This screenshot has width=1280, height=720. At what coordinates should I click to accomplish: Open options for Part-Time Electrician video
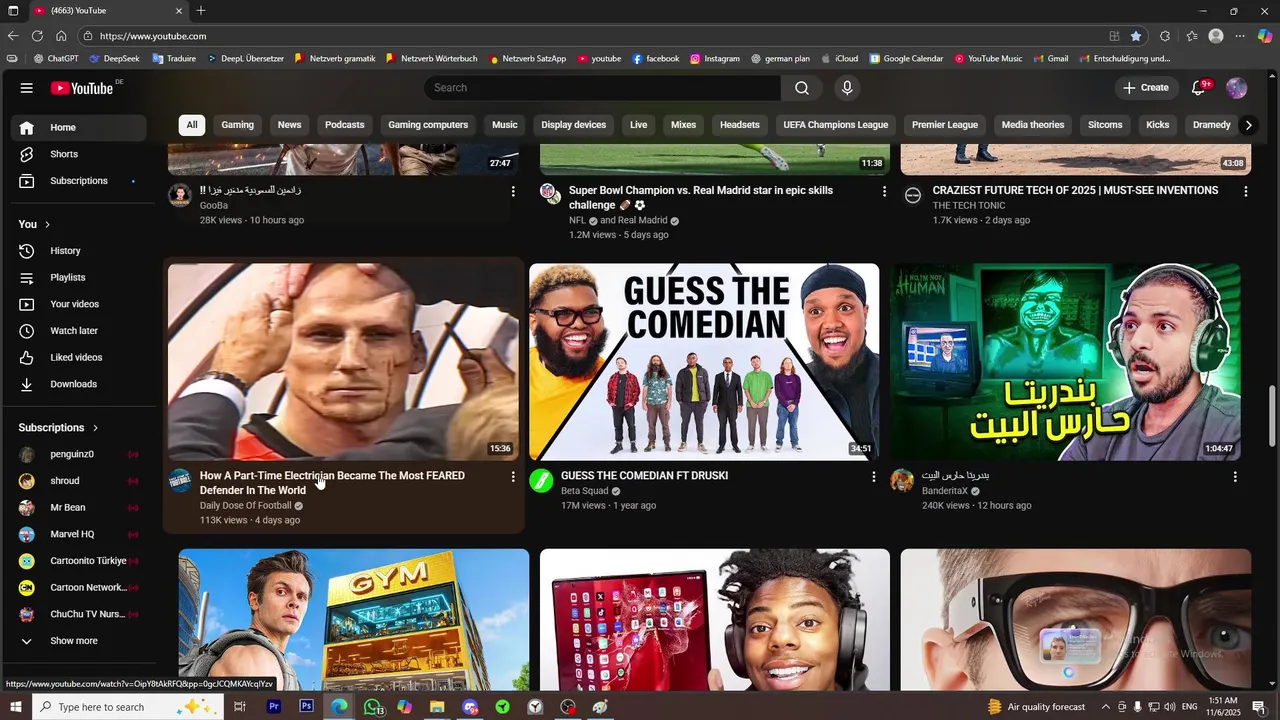(513, 477)
